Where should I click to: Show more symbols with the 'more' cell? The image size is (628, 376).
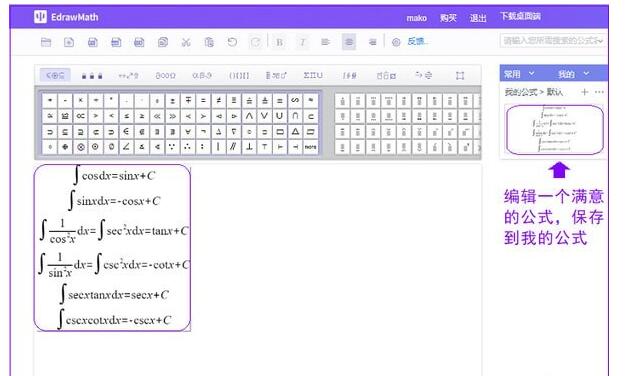click(x=310, y=147)
